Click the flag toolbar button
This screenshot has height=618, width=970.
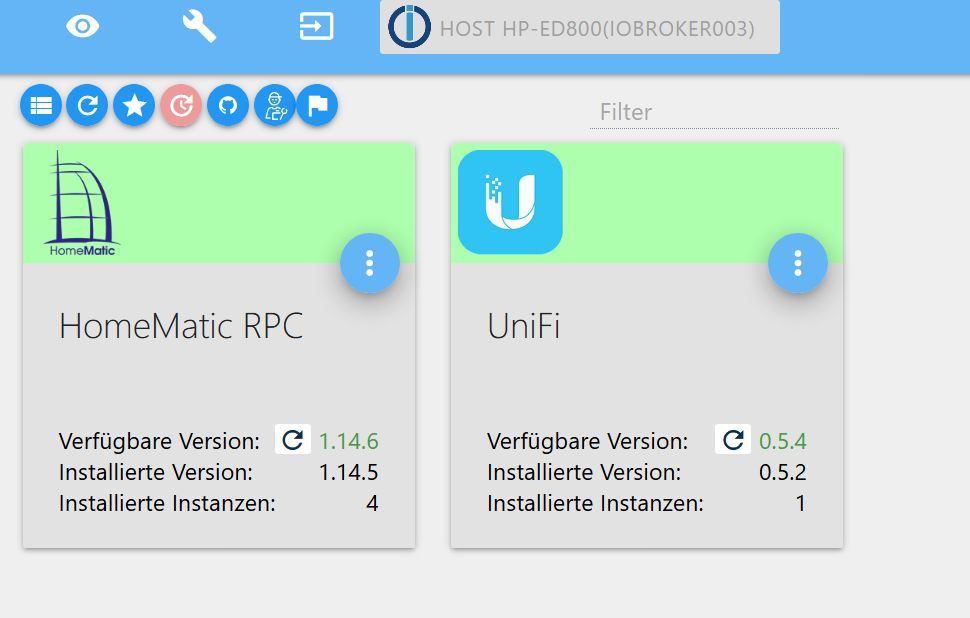[317, 105]
